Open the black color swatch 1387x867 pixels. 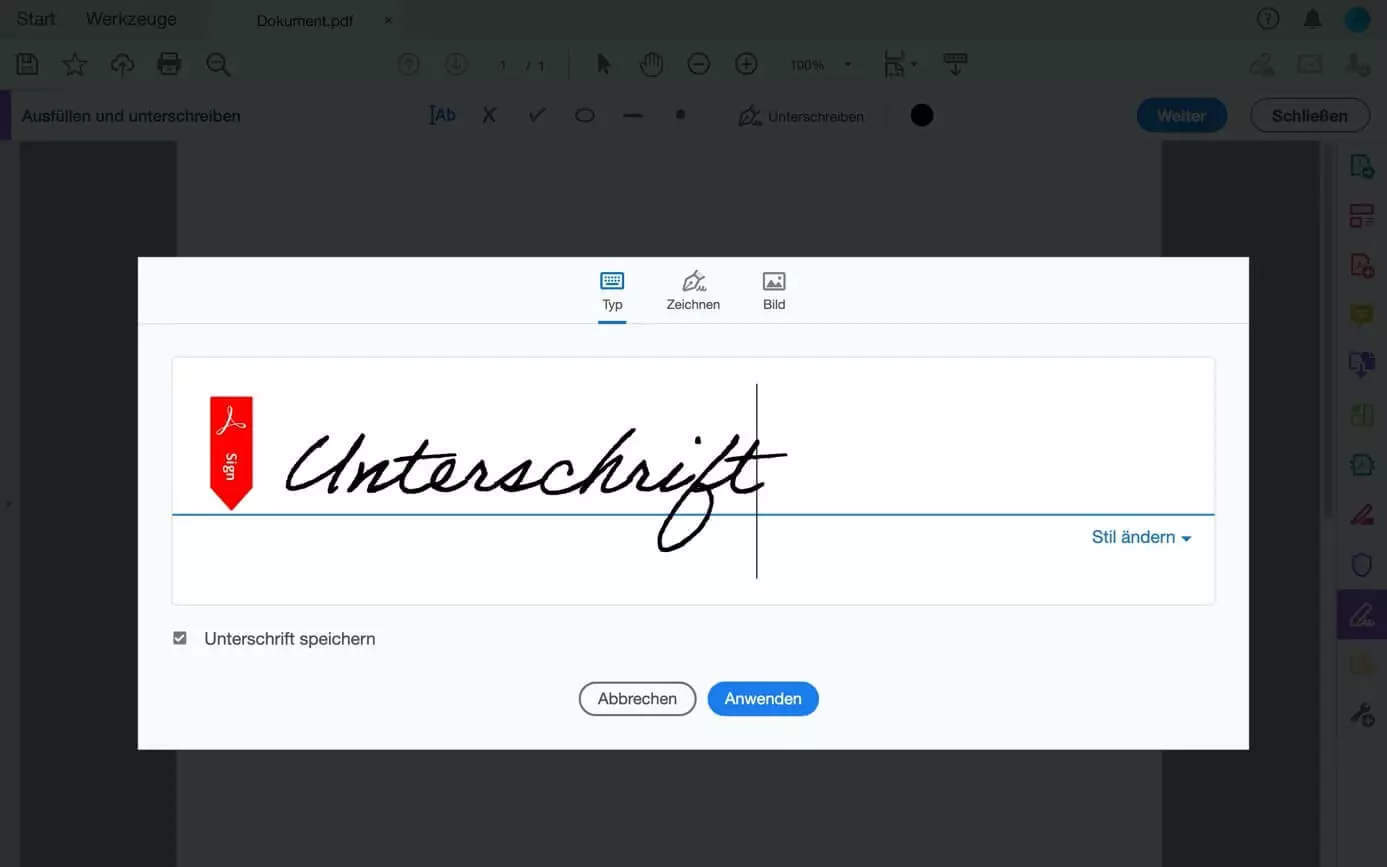pos(922,115)
